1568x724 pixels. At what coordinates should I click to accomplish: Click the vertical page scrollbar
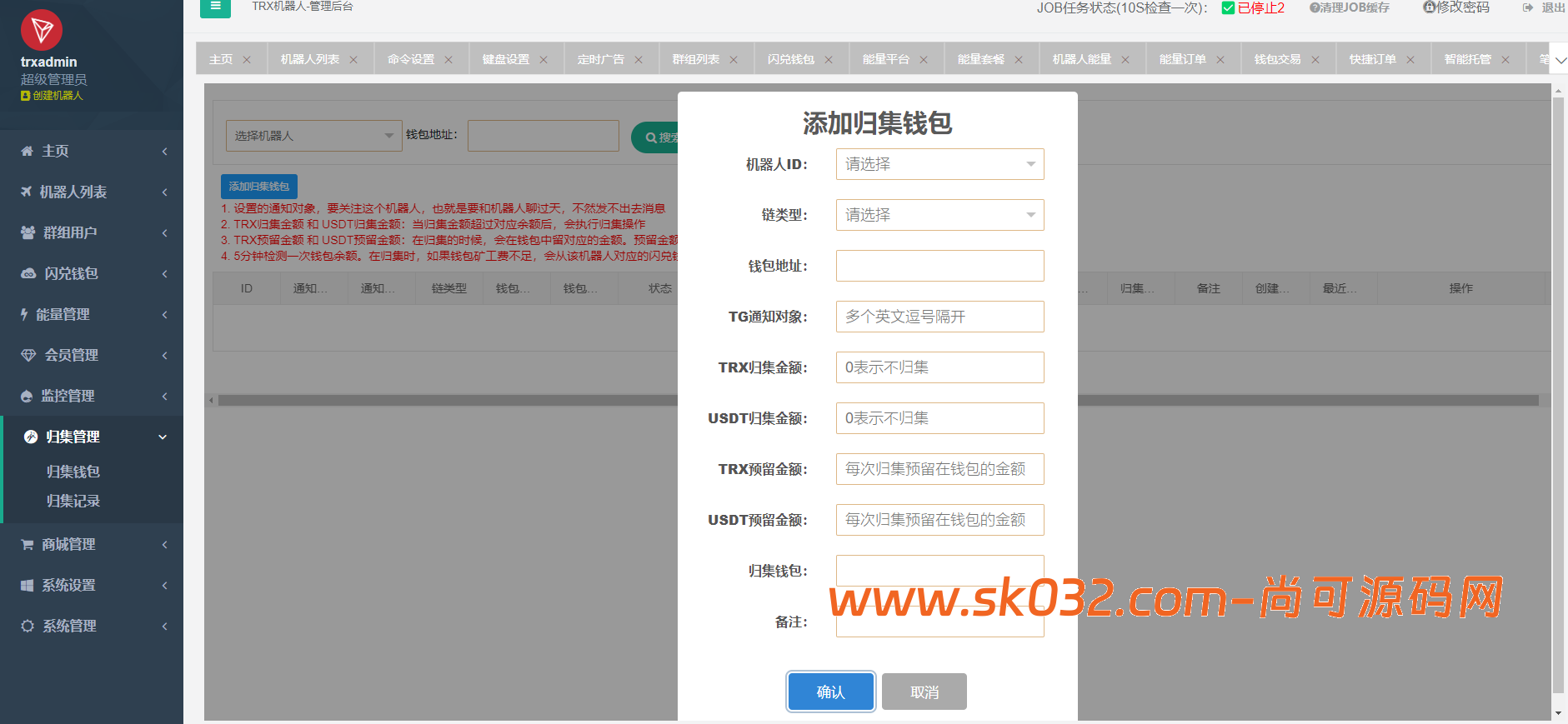1558,396
